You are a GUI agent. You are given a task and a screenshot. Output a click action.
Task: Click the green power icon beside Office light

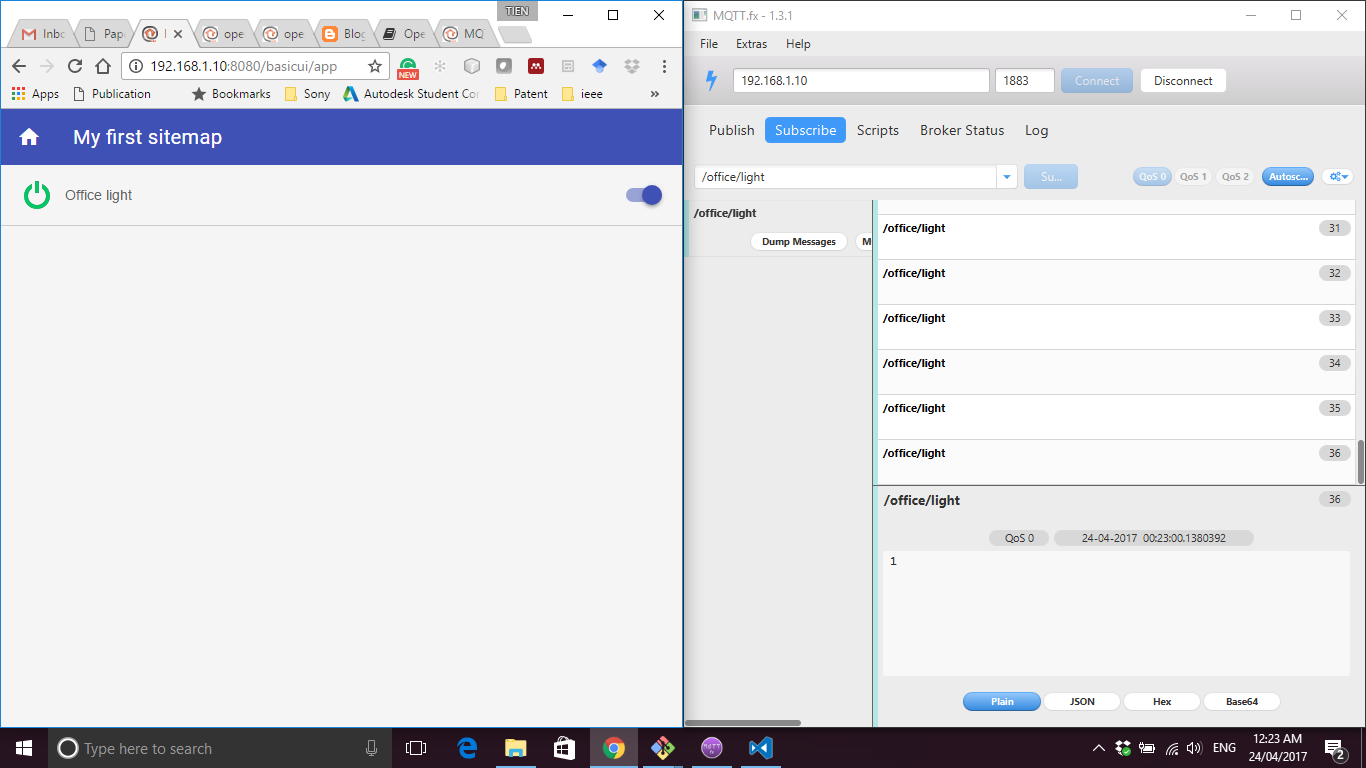click(36, 195)
